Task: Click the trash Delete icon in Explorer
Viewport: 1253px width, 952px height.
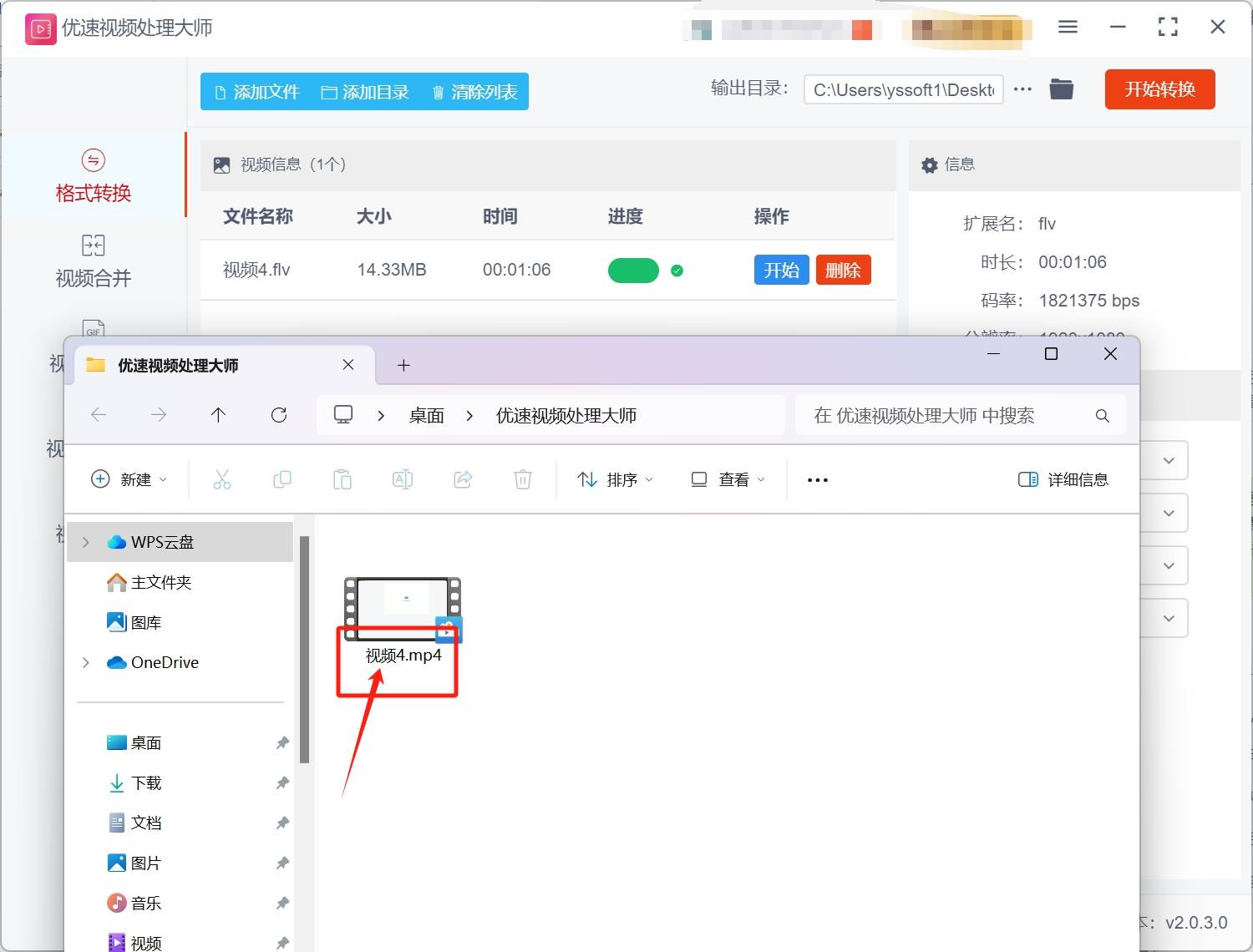Action: [x=523, y=479]
